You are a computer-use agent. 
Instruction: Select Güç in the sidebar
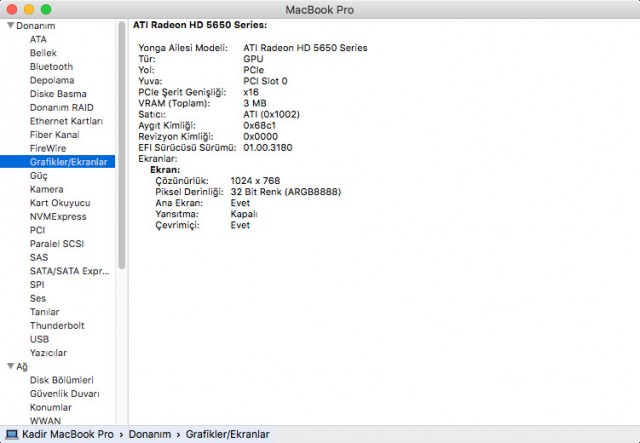tap(39, 175)
